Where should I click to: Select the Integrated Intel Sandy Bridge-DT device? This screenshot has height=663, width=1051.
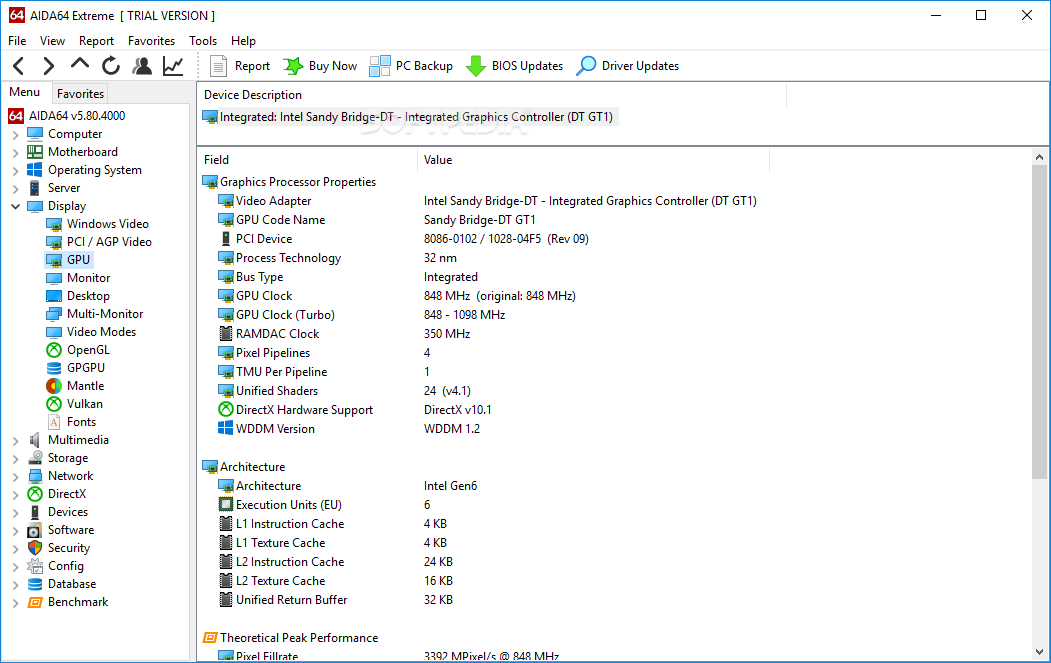[408, 117]
